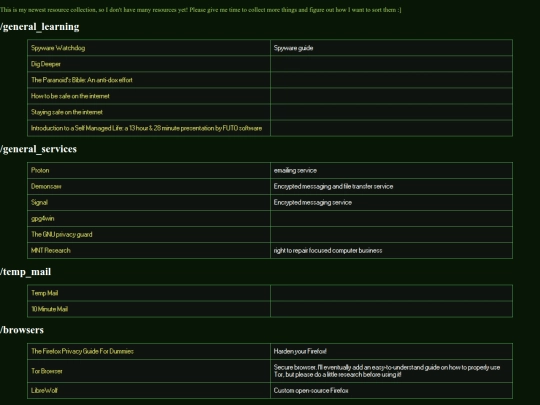This screenshot has width=540, height=405.
Task: Click the 'Encrypted messaging service' description
Action: click(313, 202)
